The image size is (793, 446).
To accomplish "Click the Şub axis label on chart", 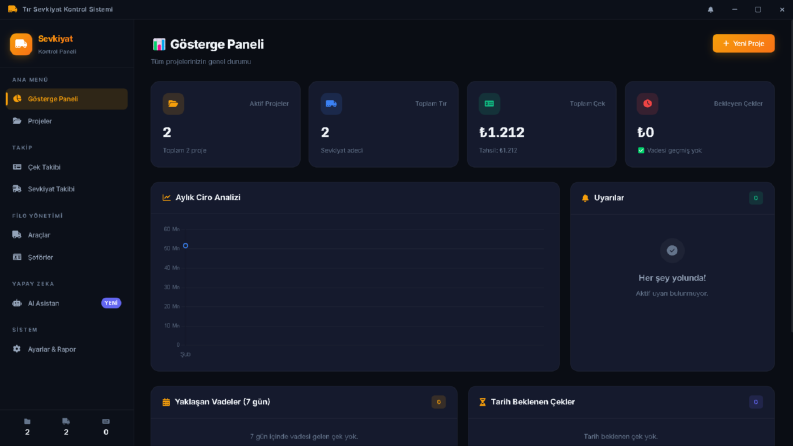I will [186, 354].
